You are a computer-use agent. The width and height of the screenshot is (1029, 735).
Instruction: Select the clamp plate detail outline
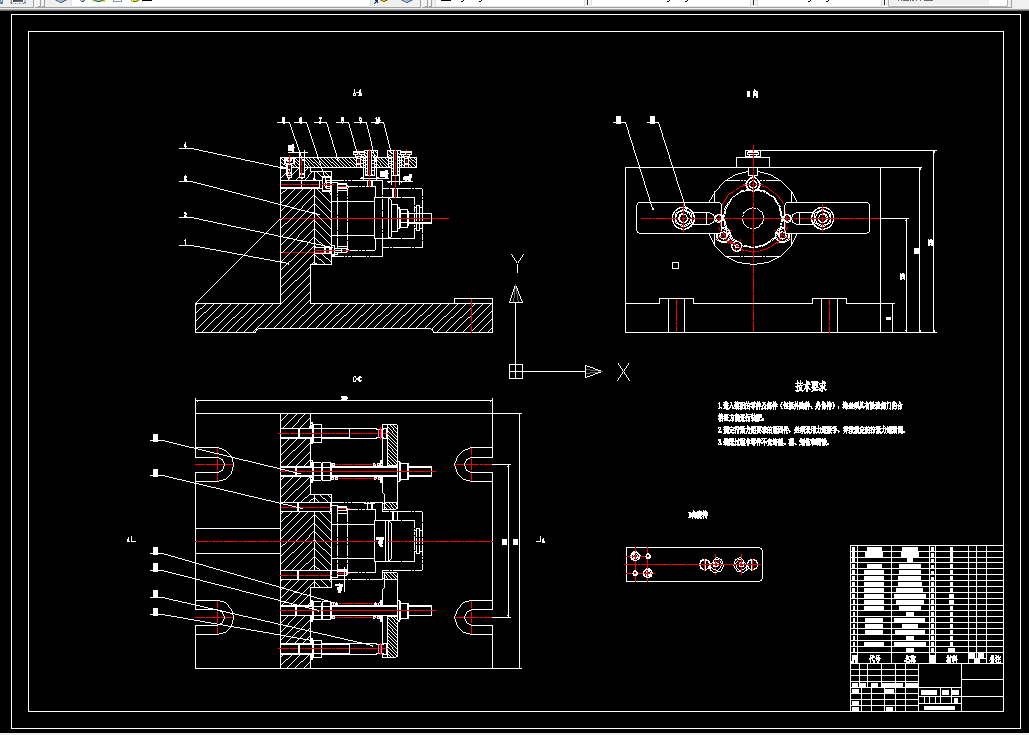tap(694, 564)
